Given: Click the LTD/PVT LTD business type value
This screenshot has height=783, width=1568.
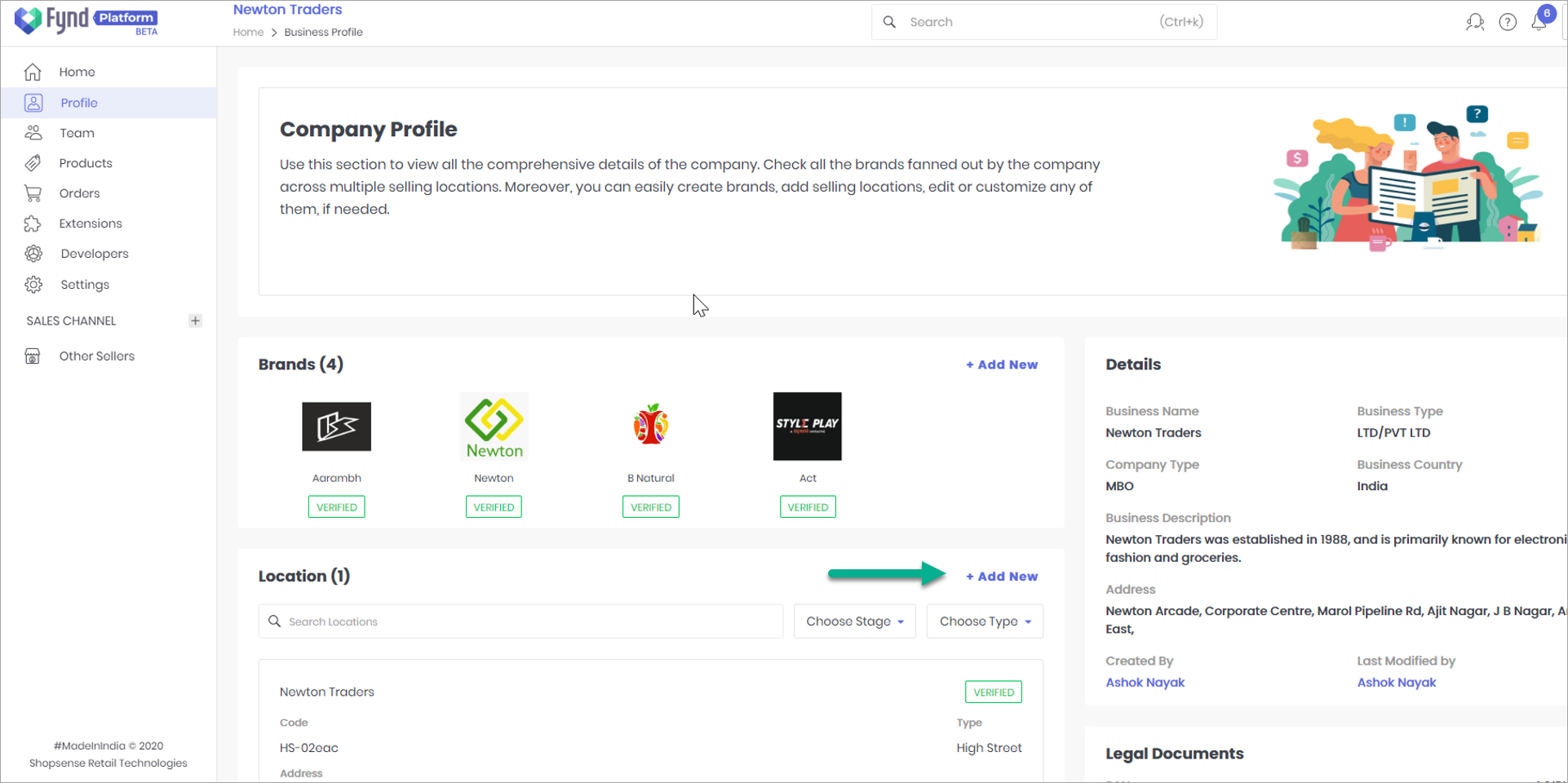Looking at the screenshot, I should click(x=1393, y=433).
